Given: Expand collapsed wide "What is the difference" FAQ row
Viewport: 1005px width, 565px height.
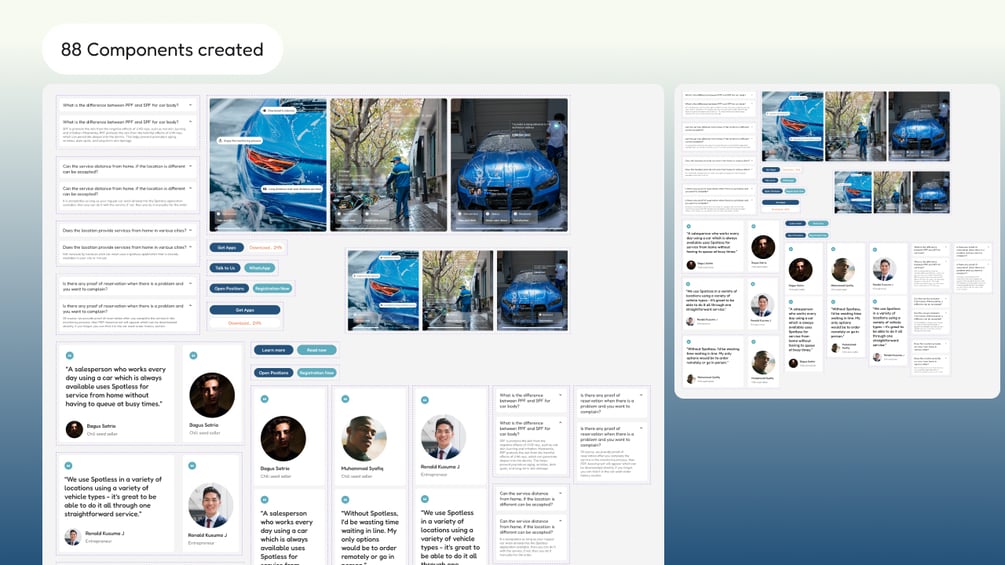Looking at the screenshot, I should click(x=128, y=105).
